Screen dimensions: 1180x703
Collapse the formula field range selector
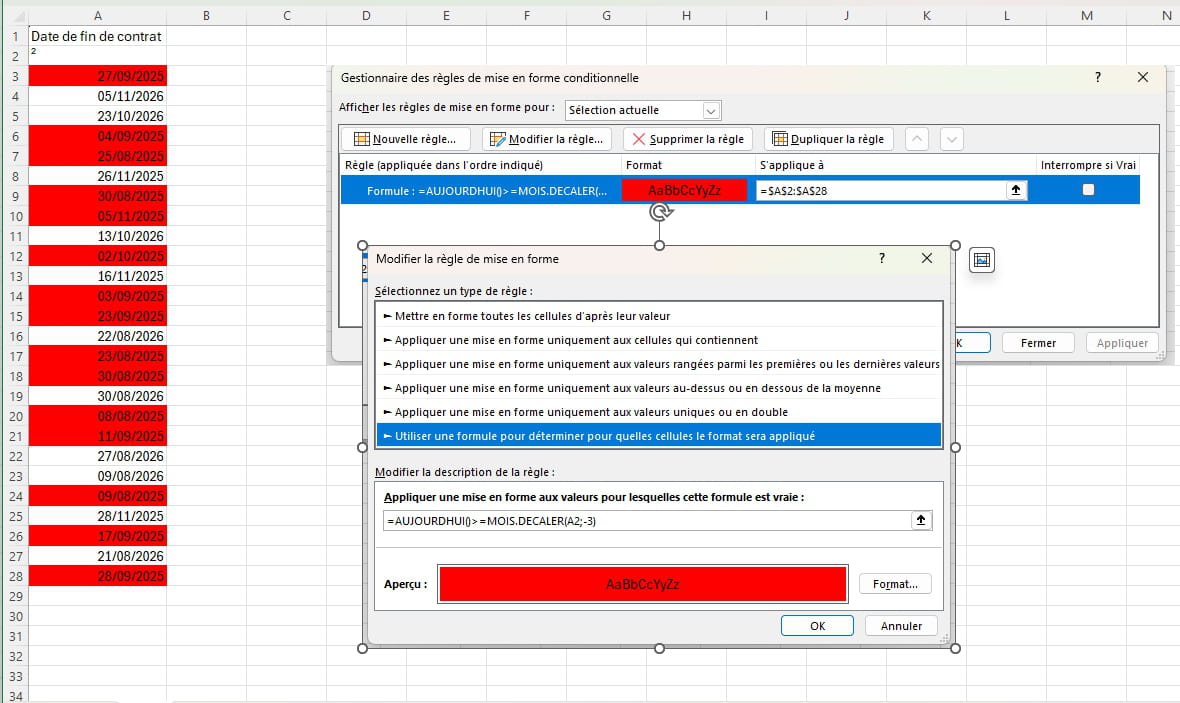921,520
